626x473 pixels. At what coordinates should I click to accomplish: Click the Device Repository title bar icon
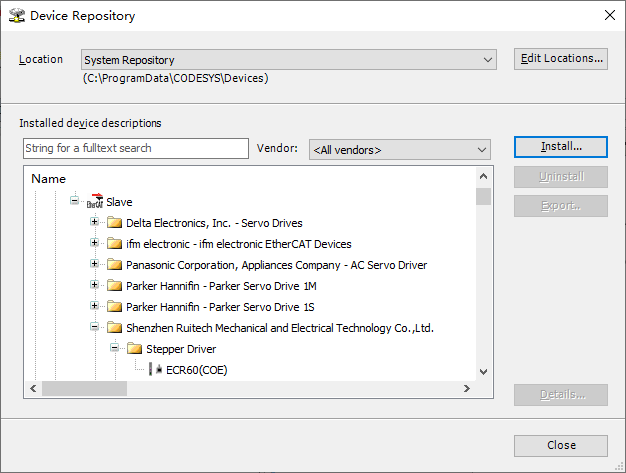click(17, 16)
